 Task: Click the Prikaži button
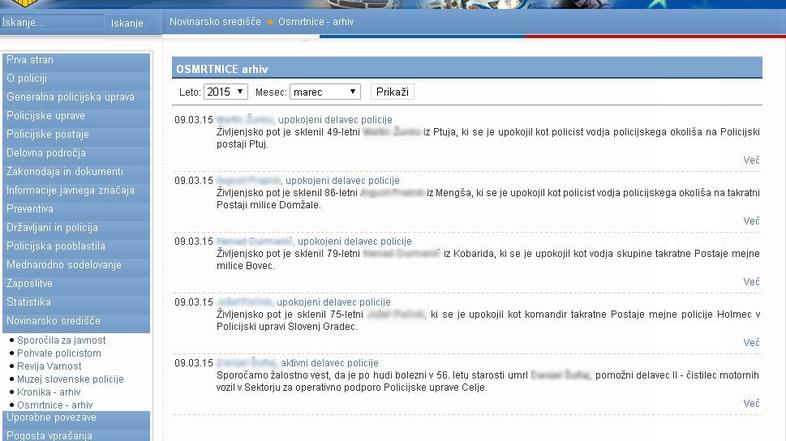click(392, 92)
